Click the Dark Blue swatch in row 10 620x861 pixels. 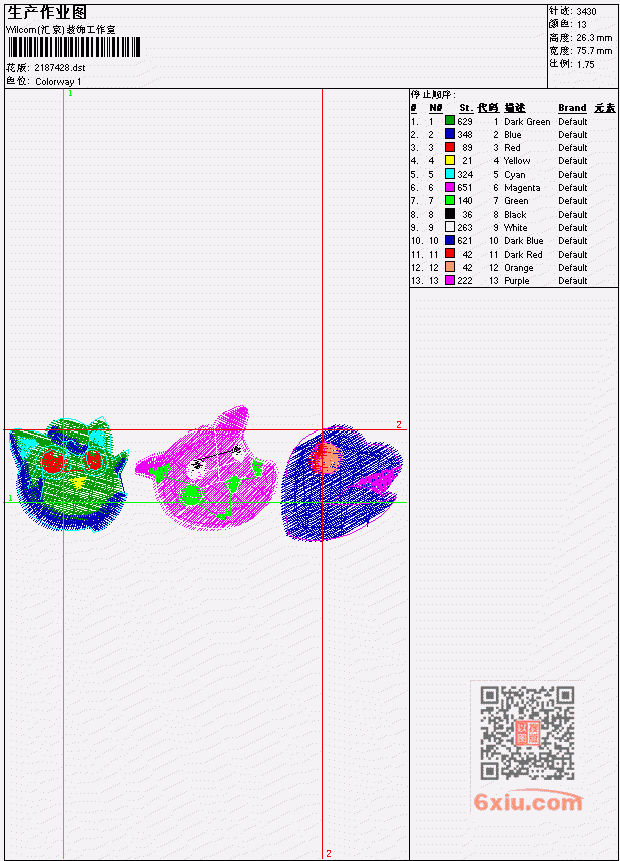(450, 241)
